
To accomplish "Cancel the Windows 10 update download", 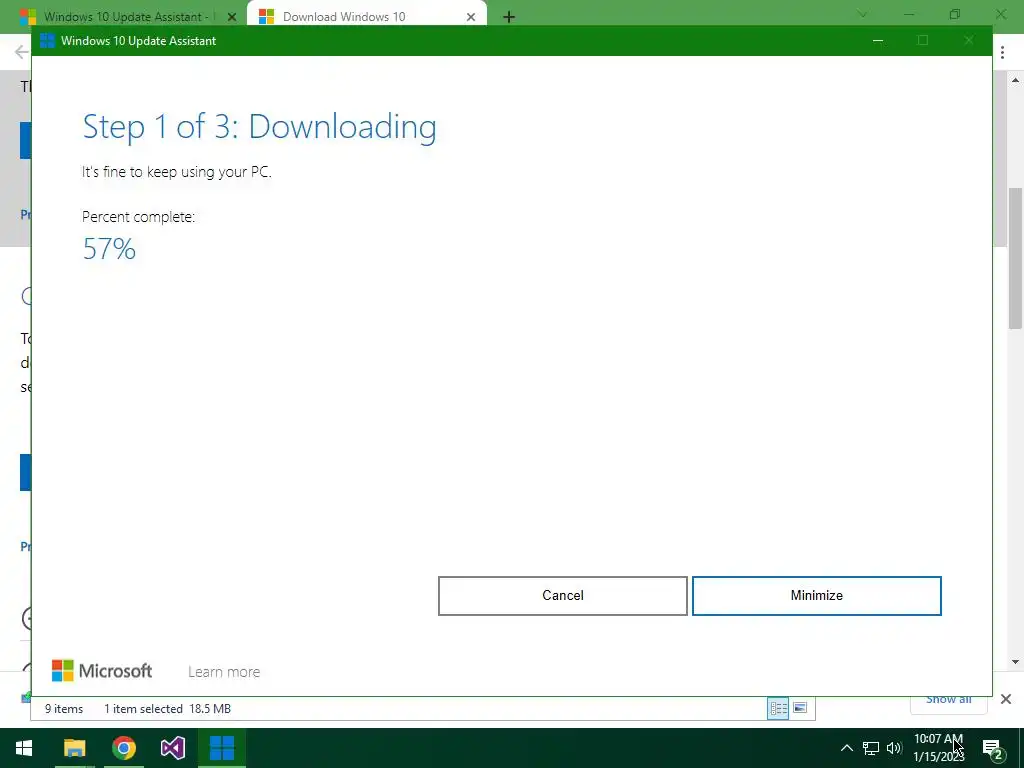I will 562,596.
